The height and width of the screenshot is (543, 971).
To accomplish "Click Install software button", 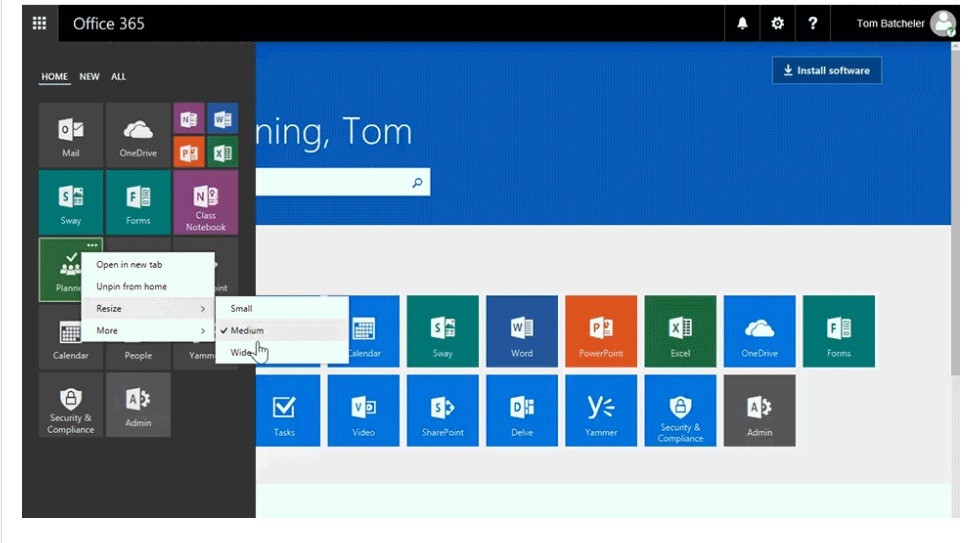I will click(827, 71).
